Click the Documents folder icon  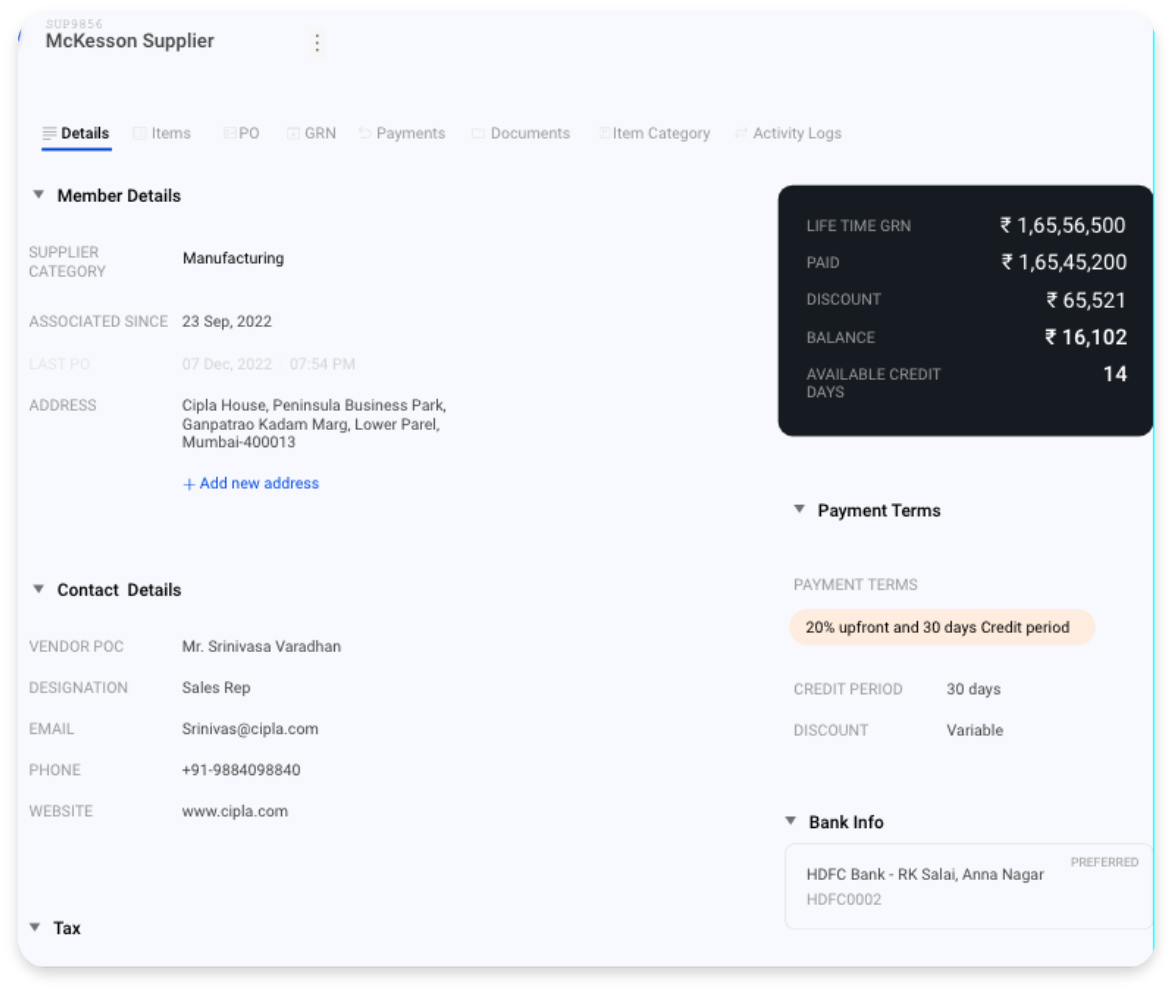click(478, 133)
